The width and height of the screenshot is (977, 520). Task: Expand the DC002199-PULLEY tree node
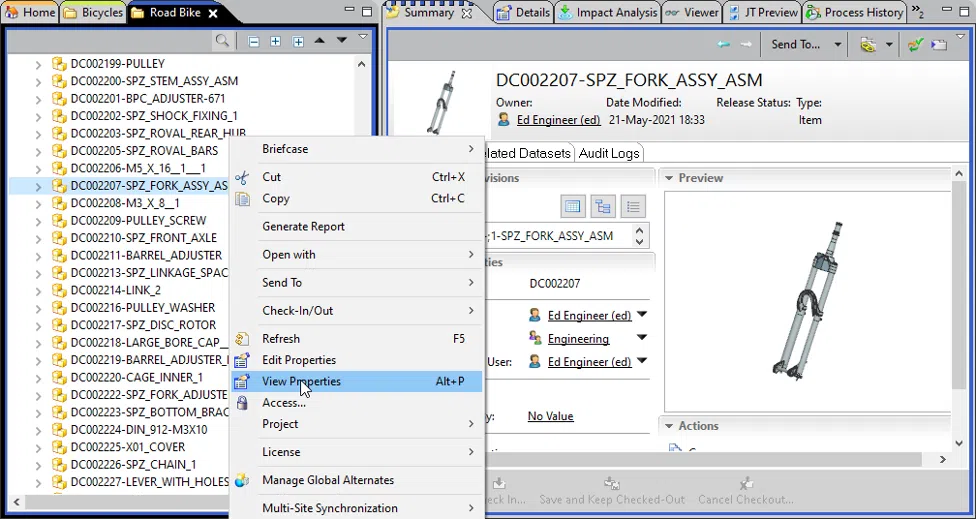pos(39,64)
